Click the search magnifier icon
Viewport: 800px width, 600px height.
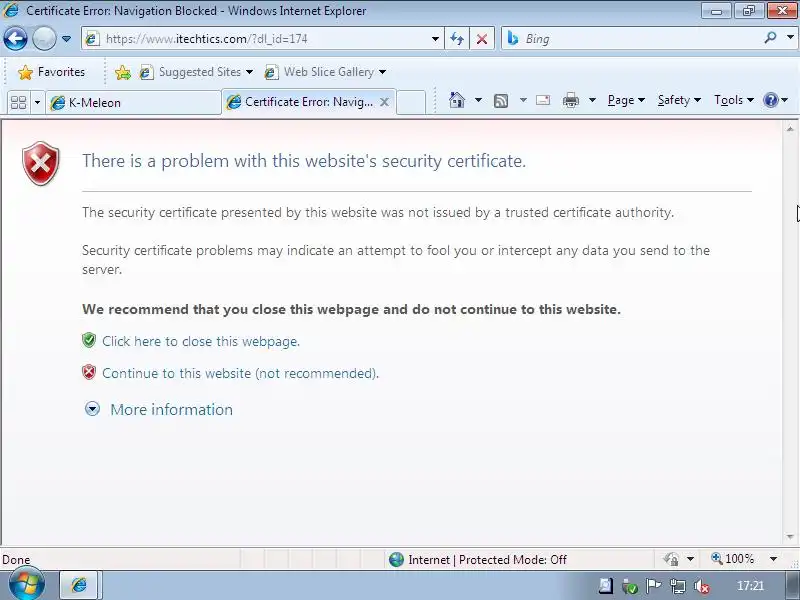[x=770, y=38]
